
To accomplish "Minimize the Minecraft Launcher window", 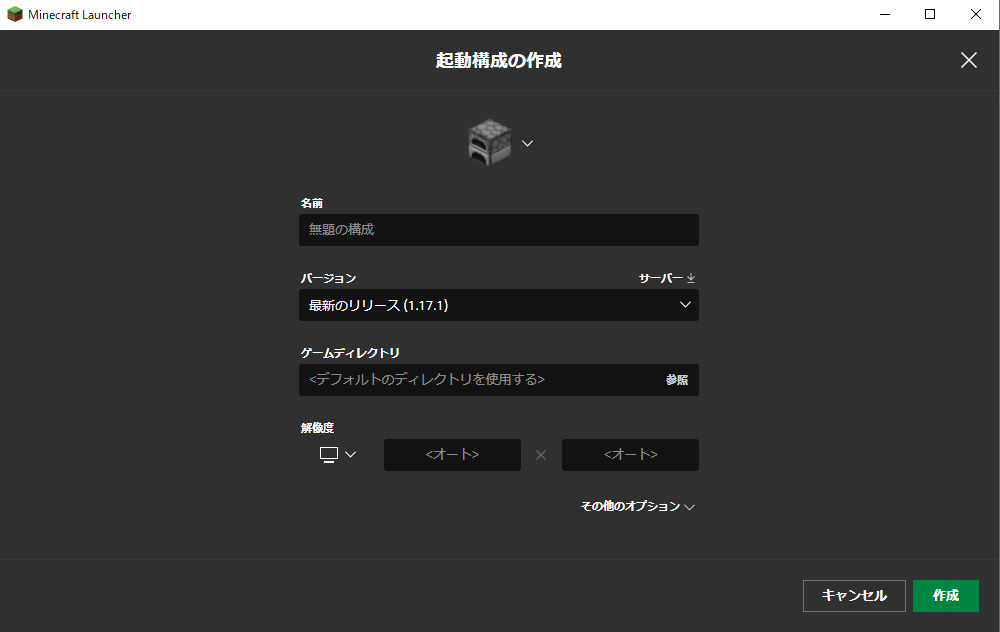I will click(885, 14).
